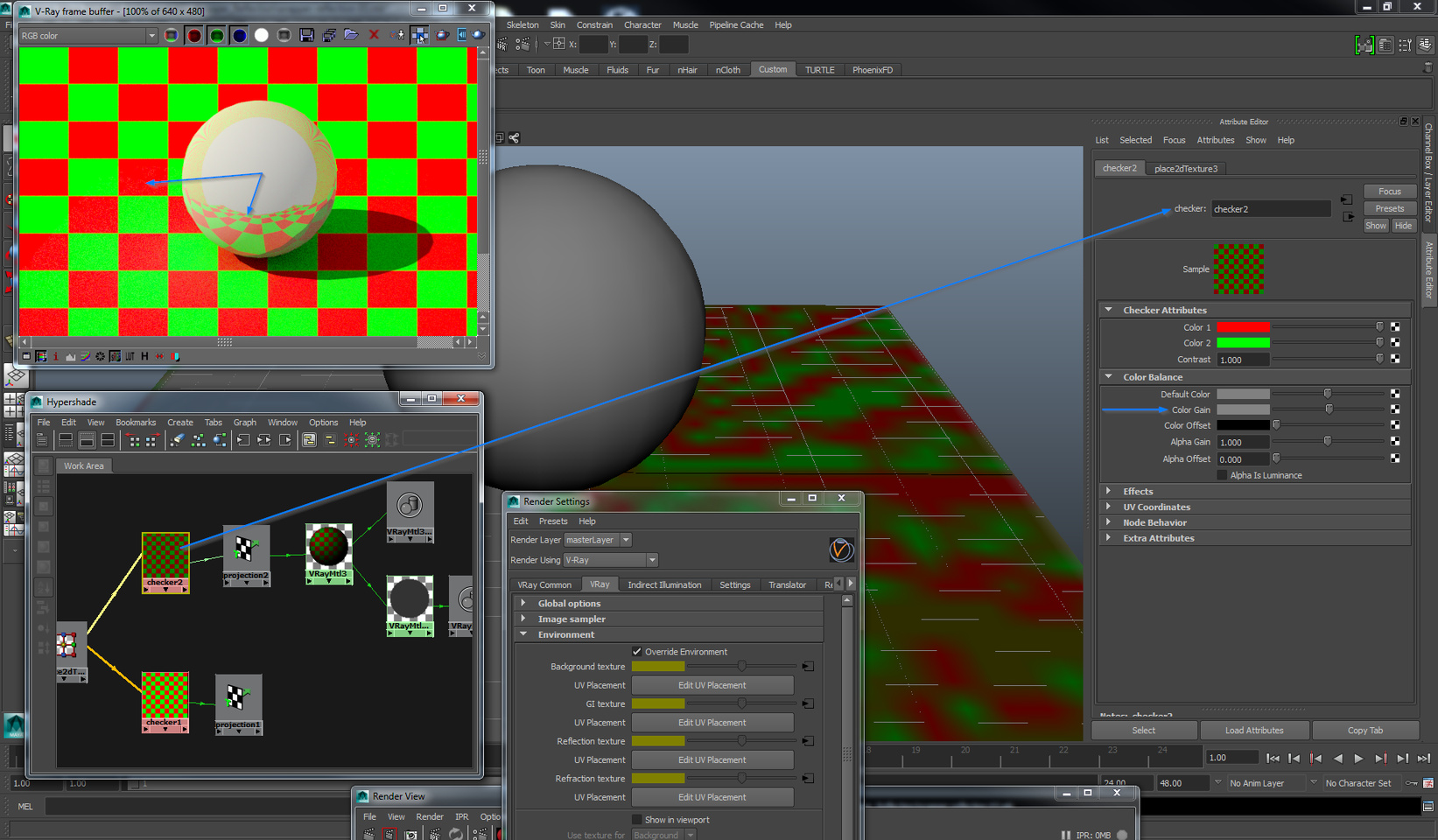The height and width of the screenshot is (840, 1438).
Task: Enable Show in viewport checkbox
Action: tap(637, 820)
